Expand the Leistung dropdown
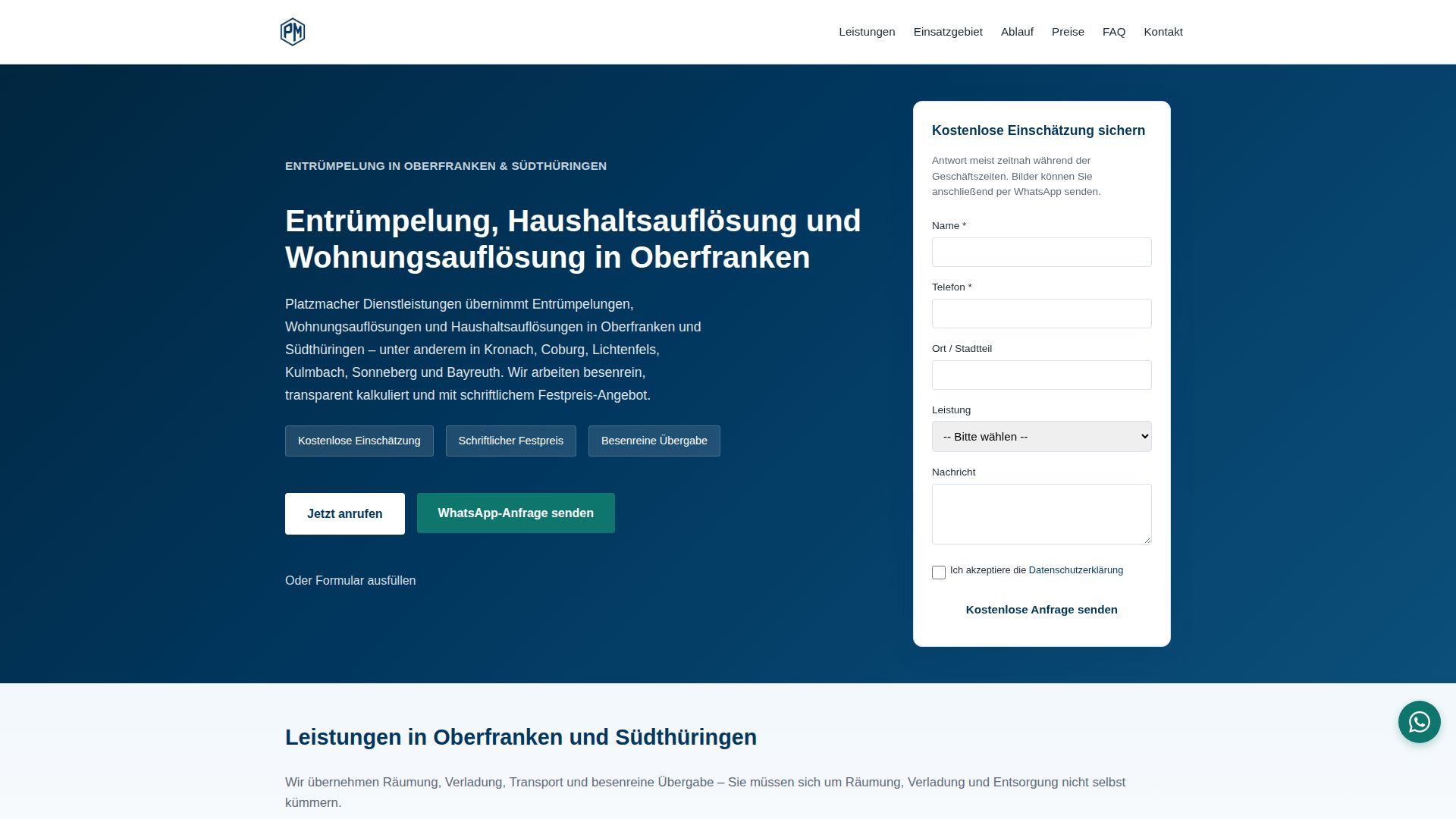This screenshot has width=1456, height=819. click(x=1041, y=437)
